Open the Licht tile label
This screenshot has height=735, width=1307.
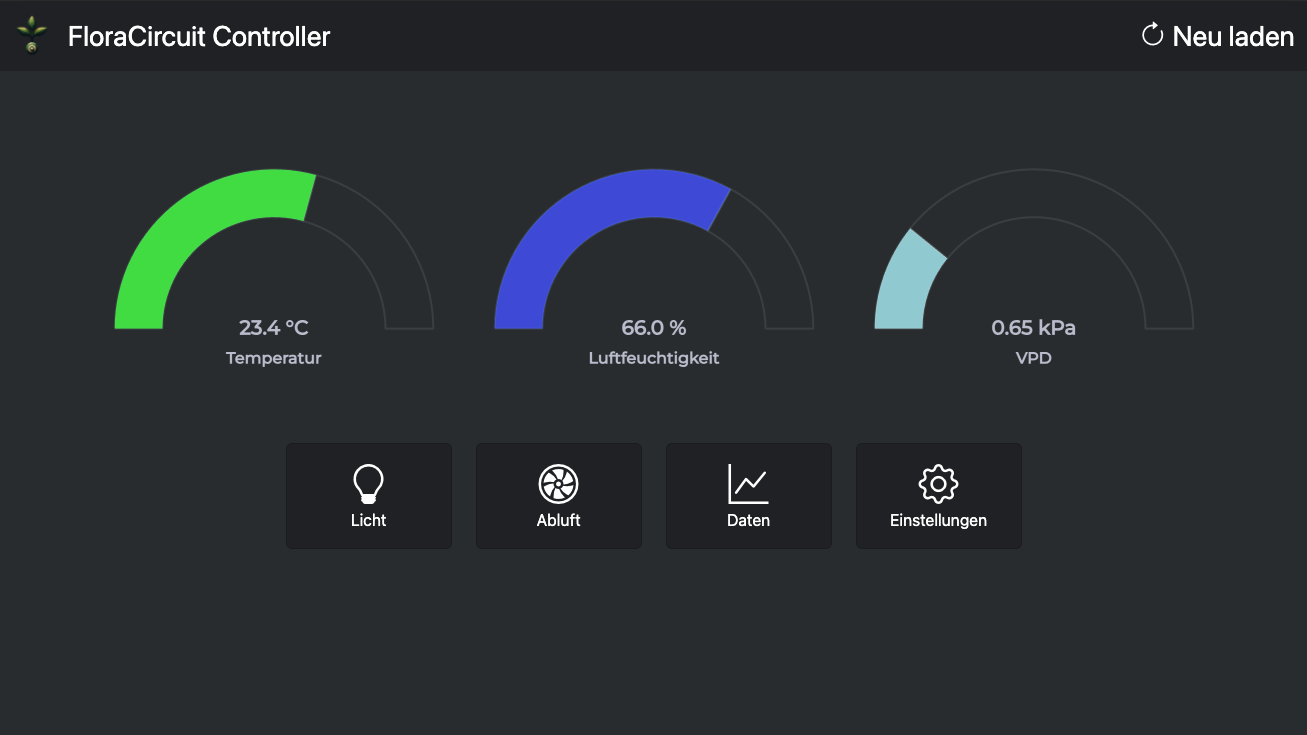[369, 520]
